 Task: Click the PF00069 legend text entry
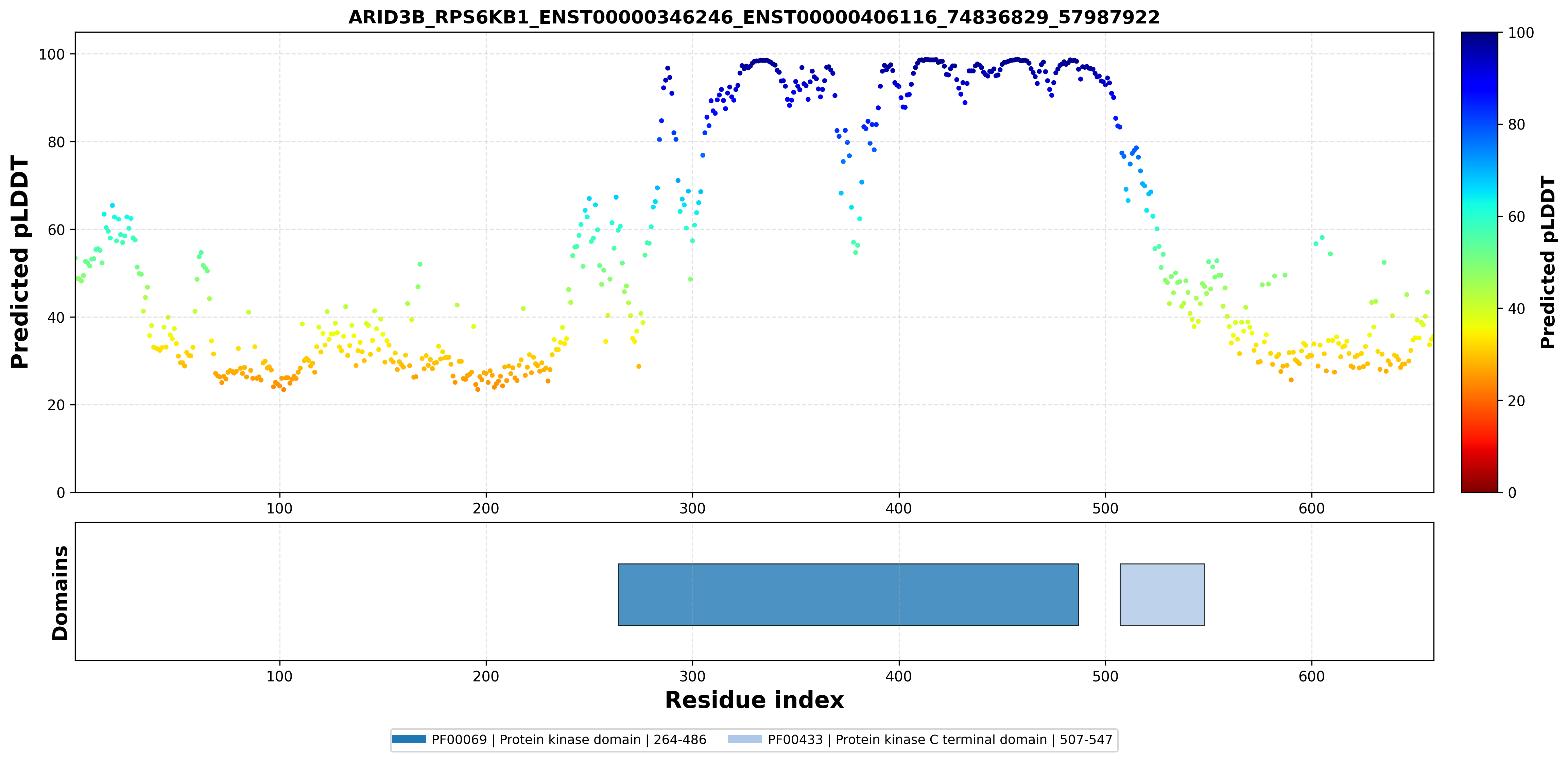[x=569, y=740]
